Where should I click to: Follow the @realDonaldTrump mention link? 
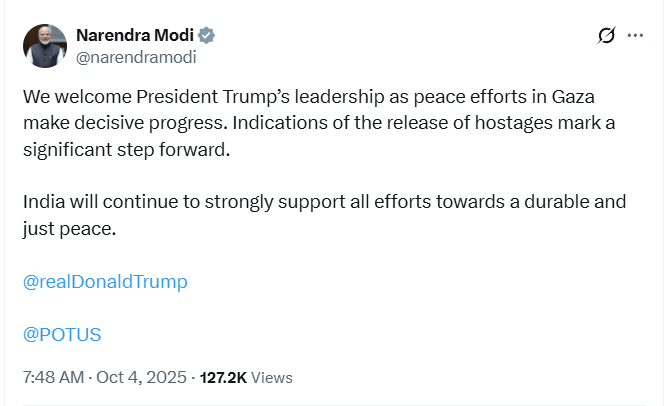[104, 281]
